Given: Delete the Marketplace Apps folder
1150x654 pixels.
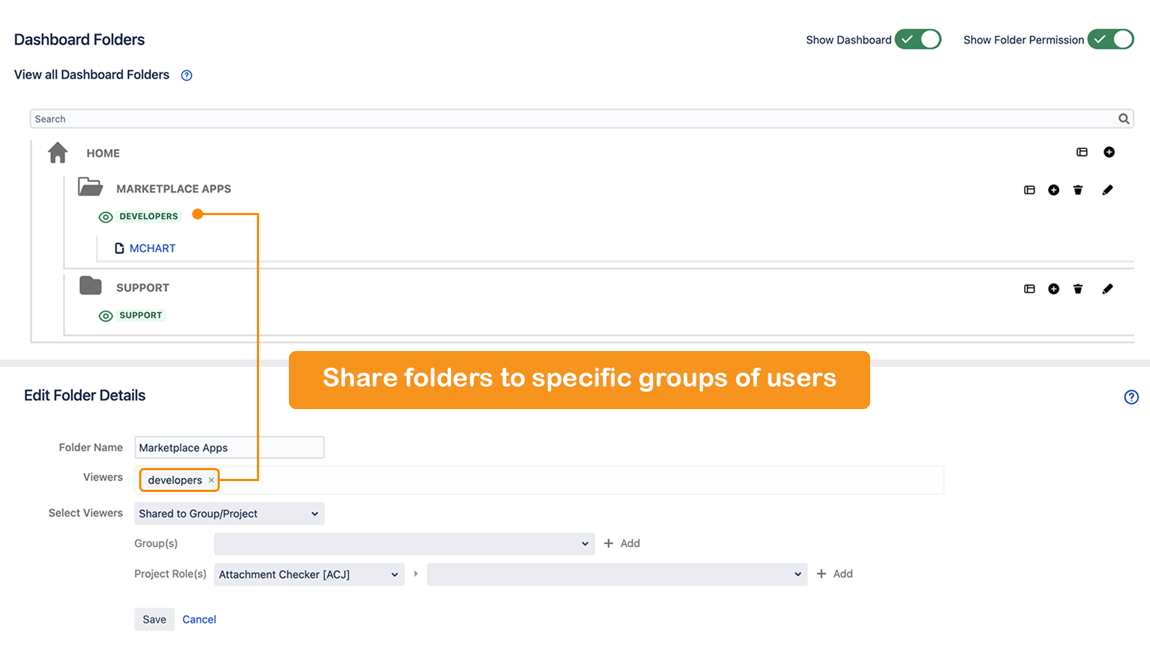Looking at the screenshot, I should 1078,190.
